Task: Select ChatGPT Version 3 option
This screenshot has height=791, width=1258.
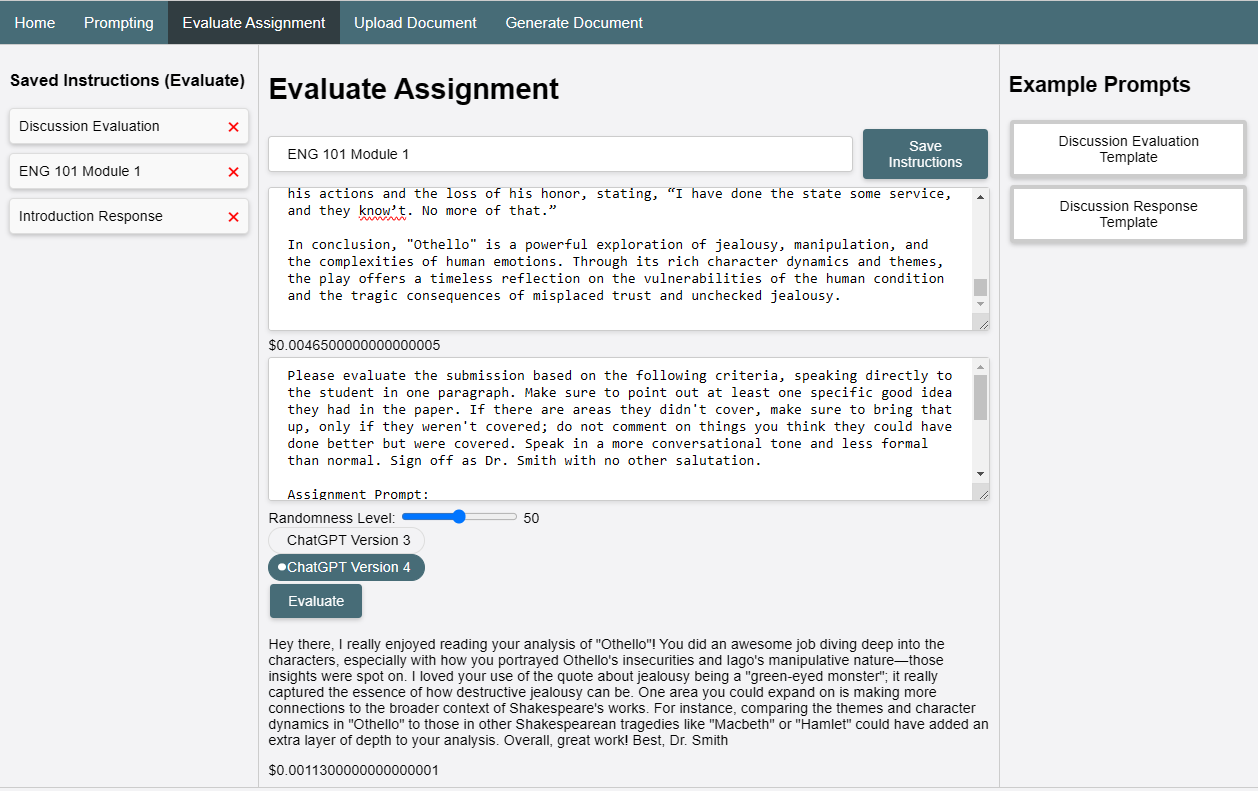Action: [x=347, y=540]
